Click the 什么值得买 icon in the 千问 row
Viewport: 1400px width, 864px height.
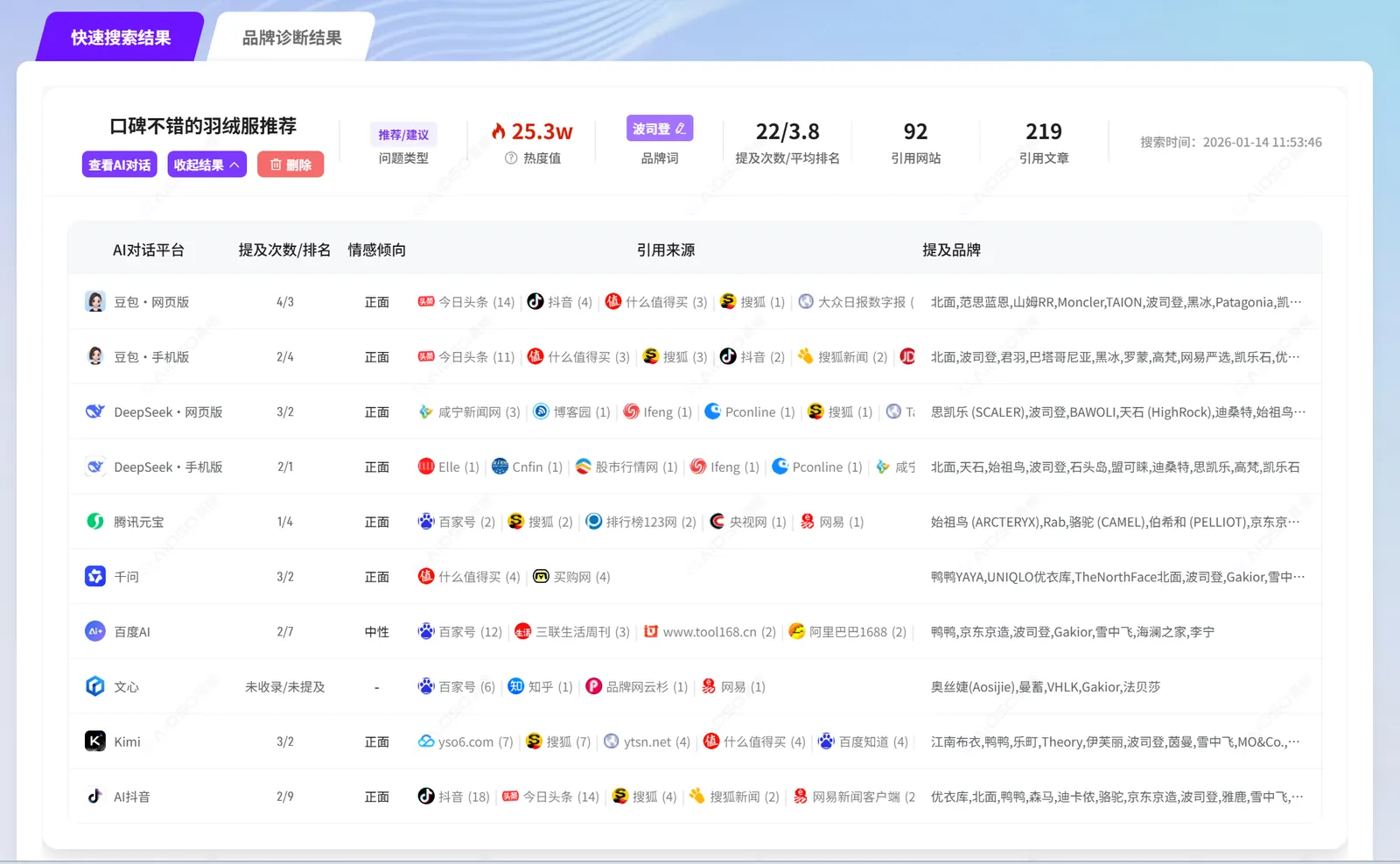coord(426,577)
